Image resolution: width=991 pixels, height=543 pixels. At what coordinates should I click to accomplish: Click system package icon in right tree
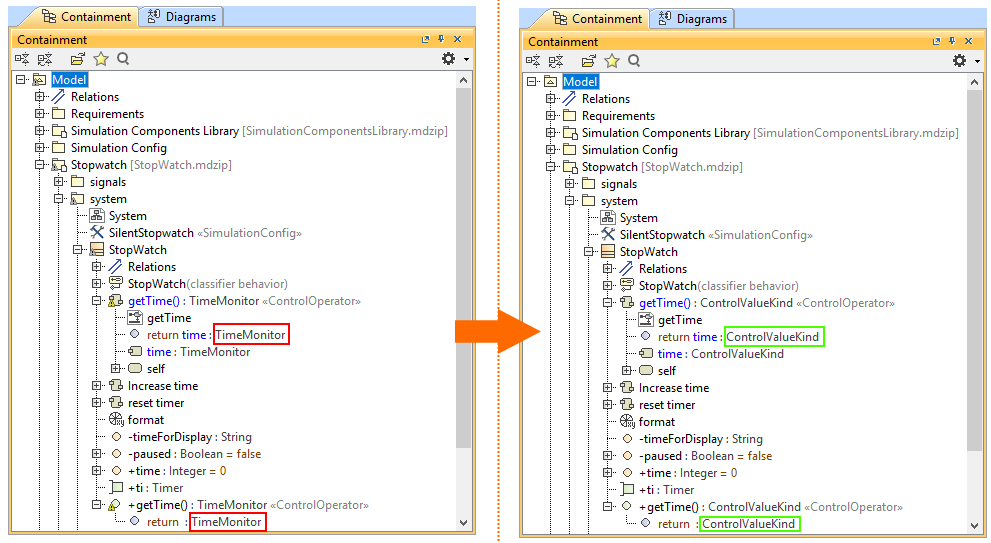pyautogui.click(x=588, y=201)
